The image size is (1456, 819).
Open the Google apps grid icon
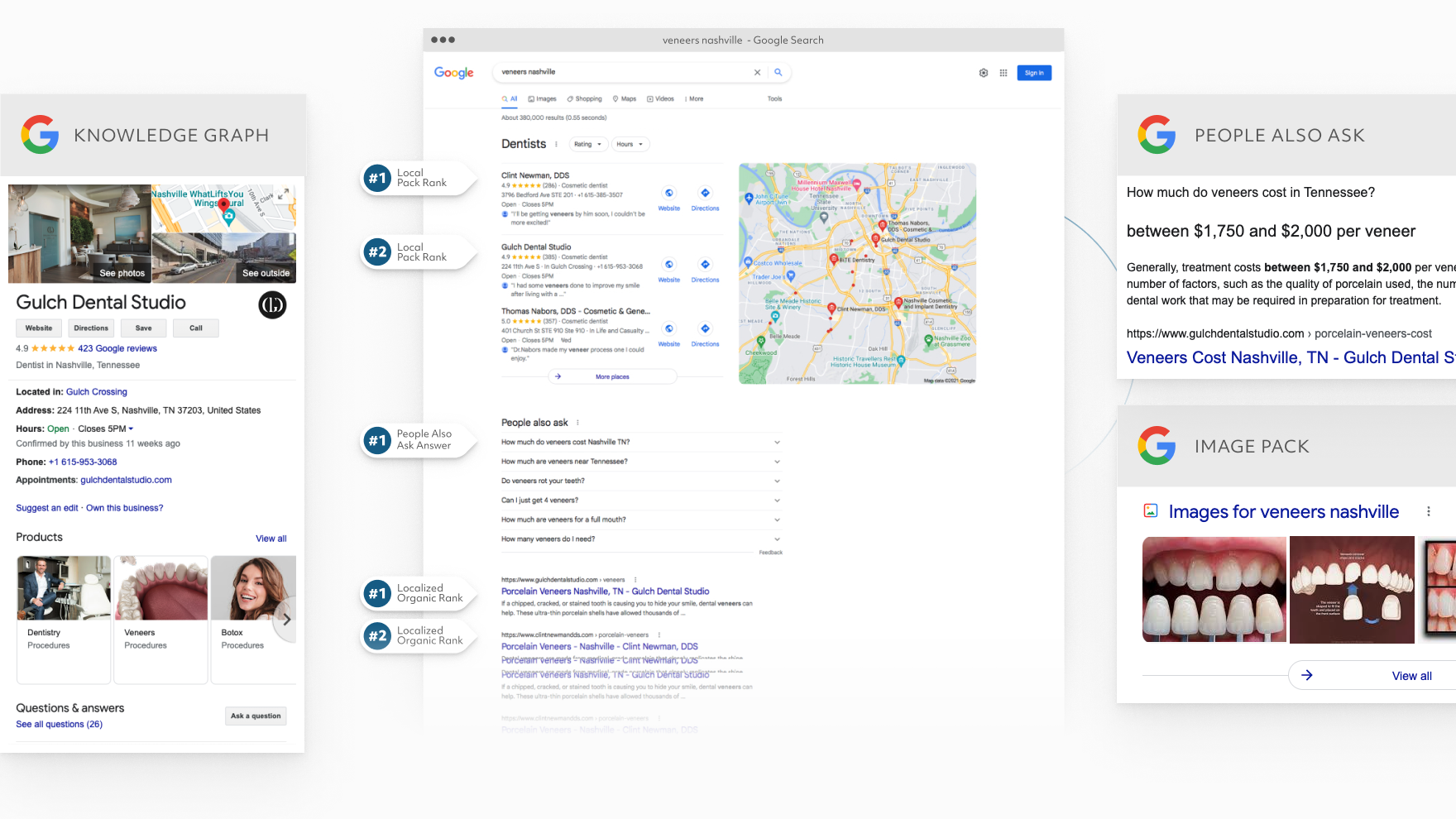click(1003, 73)
